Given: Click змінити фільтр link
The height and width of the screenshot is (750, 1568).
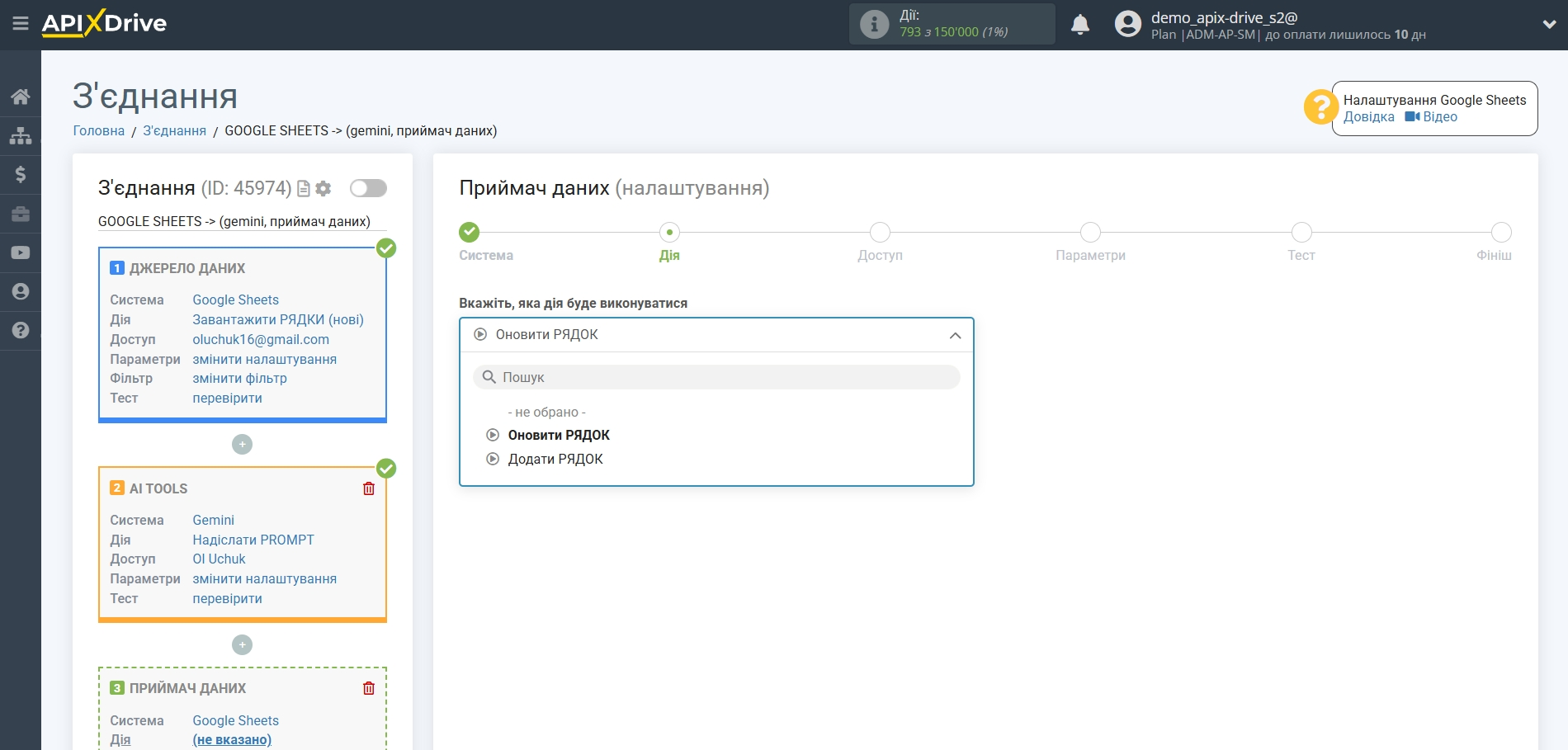Looking at the screenshot, I should pos(239,378).
